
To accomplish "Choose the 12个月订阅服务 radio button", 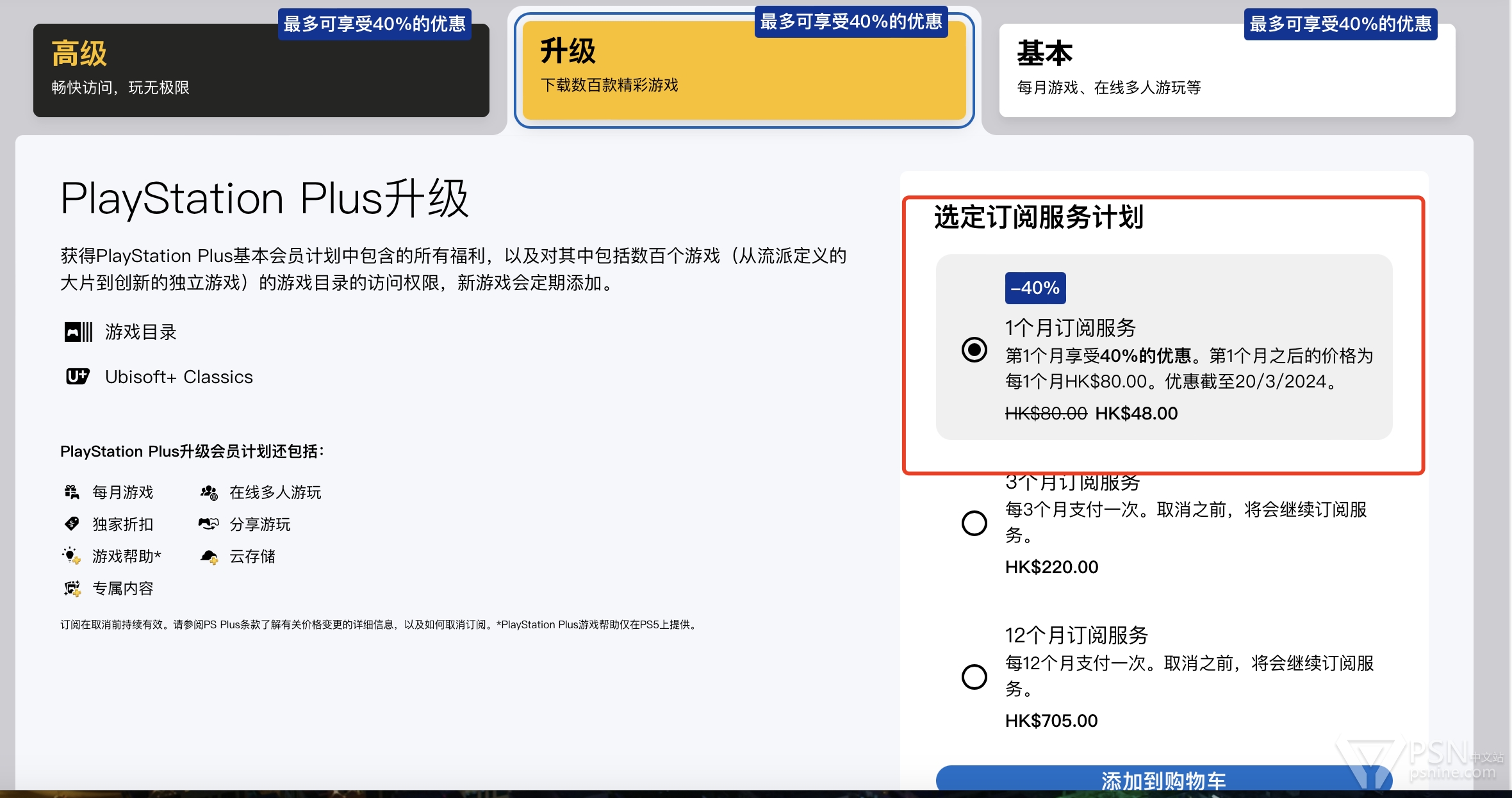I will [974, 676].
